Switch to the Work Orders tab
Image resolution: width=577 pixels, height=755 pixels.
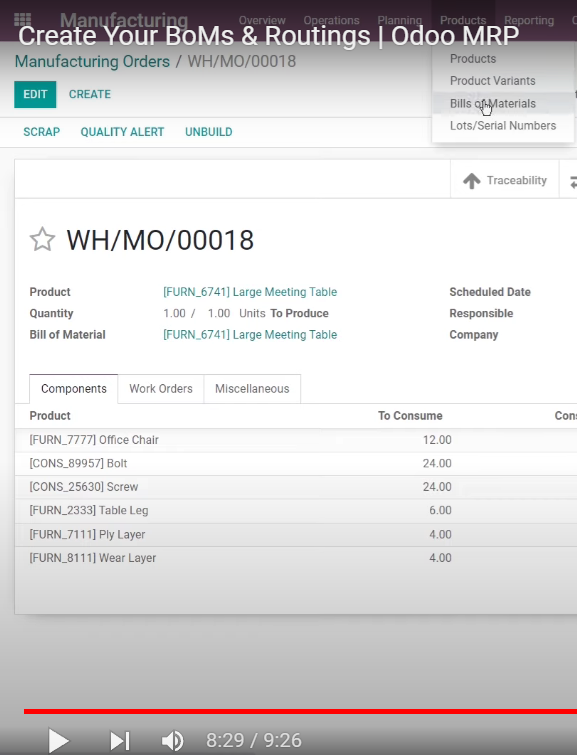[x=161, y=389]
